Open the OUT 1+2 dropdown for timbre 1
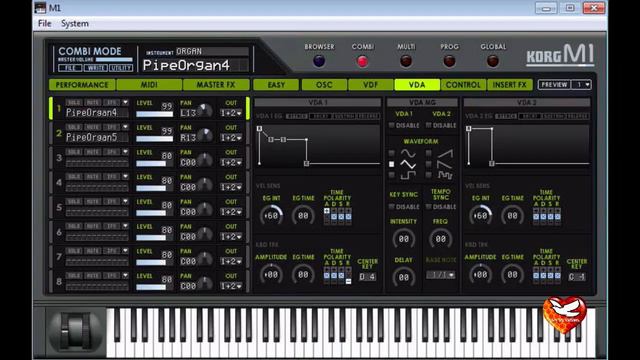 pos(231,113)
